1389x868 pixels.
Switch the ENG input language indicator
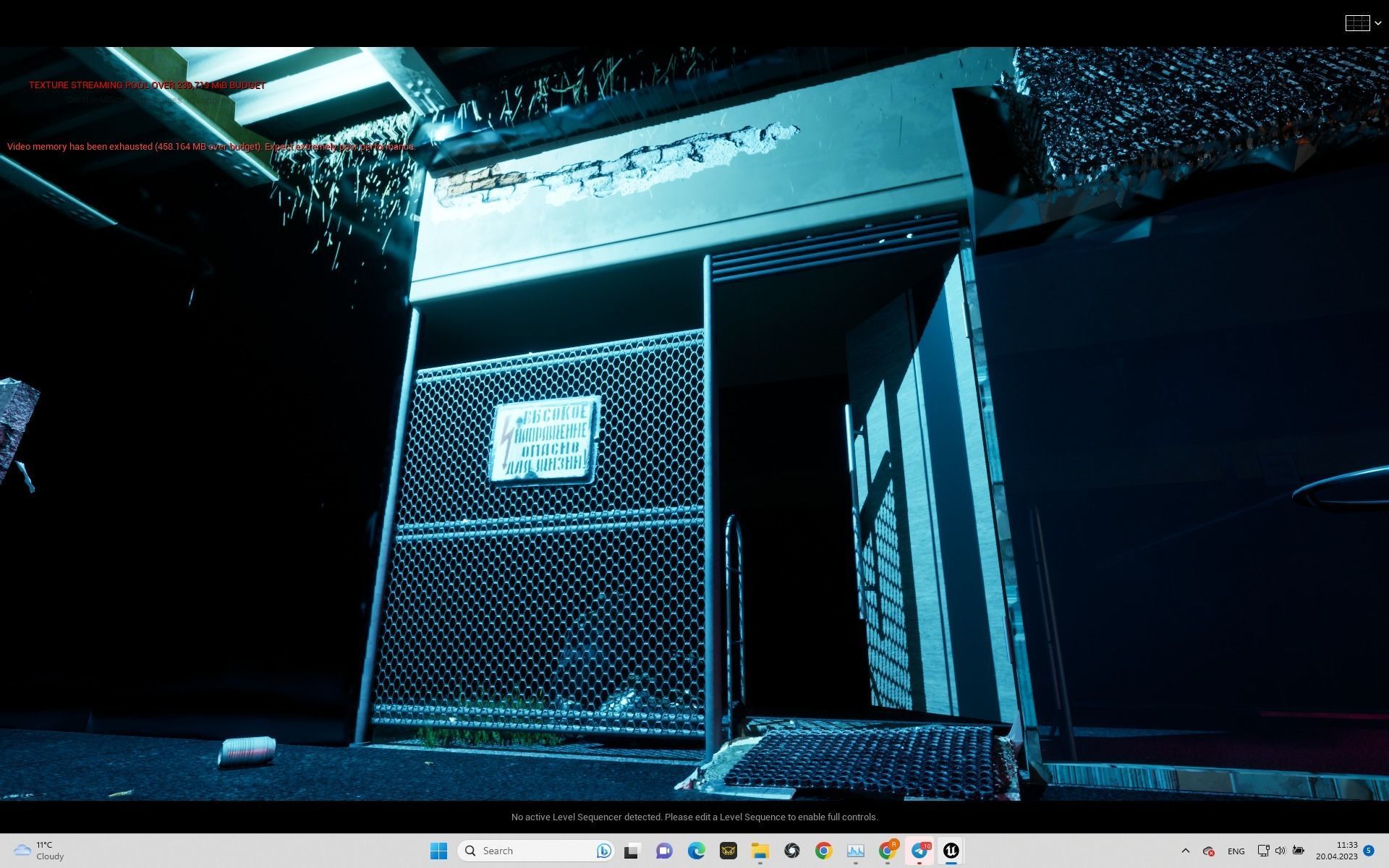(1236, 851)
